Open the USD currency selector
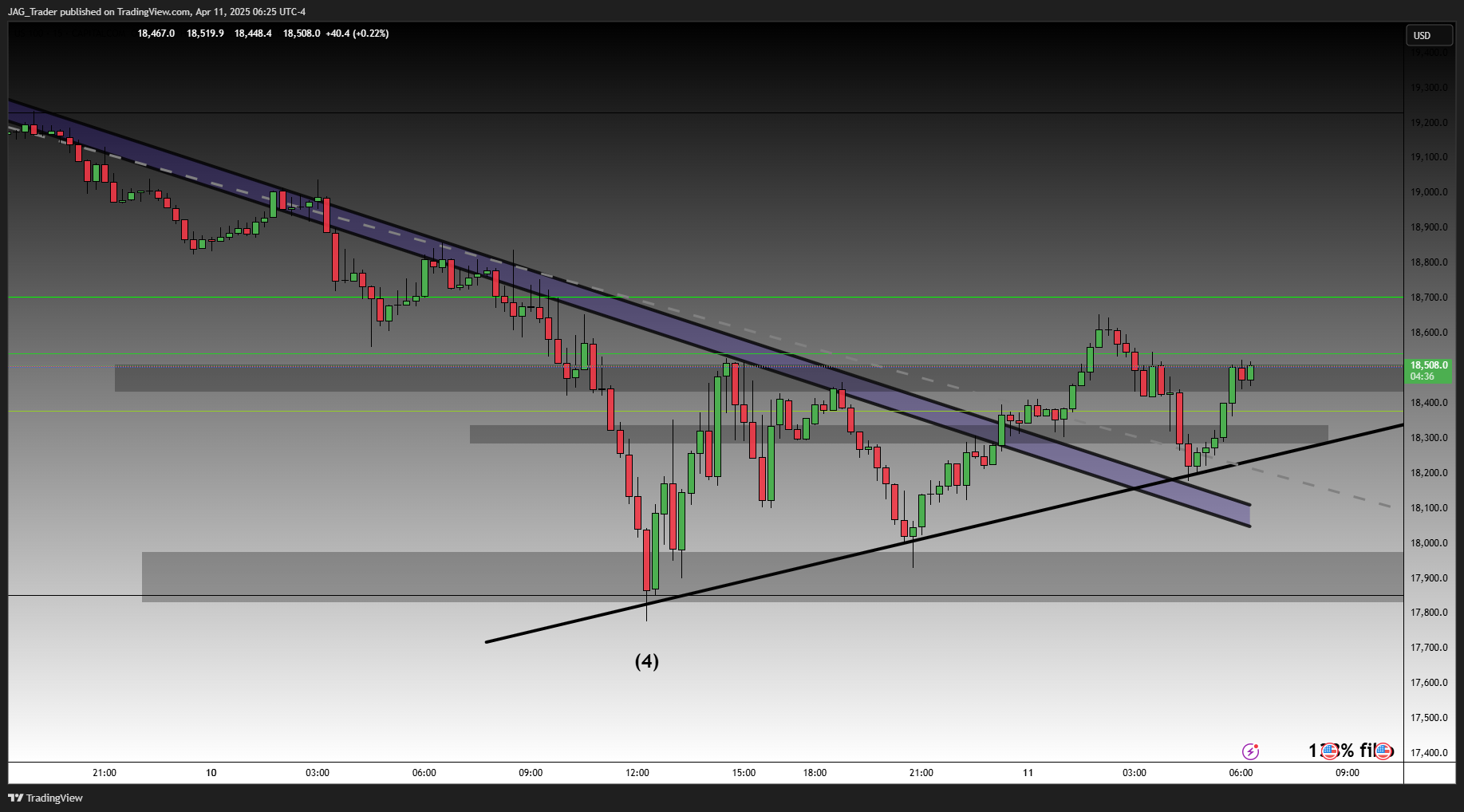This screenshot has height=812, width=1464. pyautogui.click(x=1429, y=35)
